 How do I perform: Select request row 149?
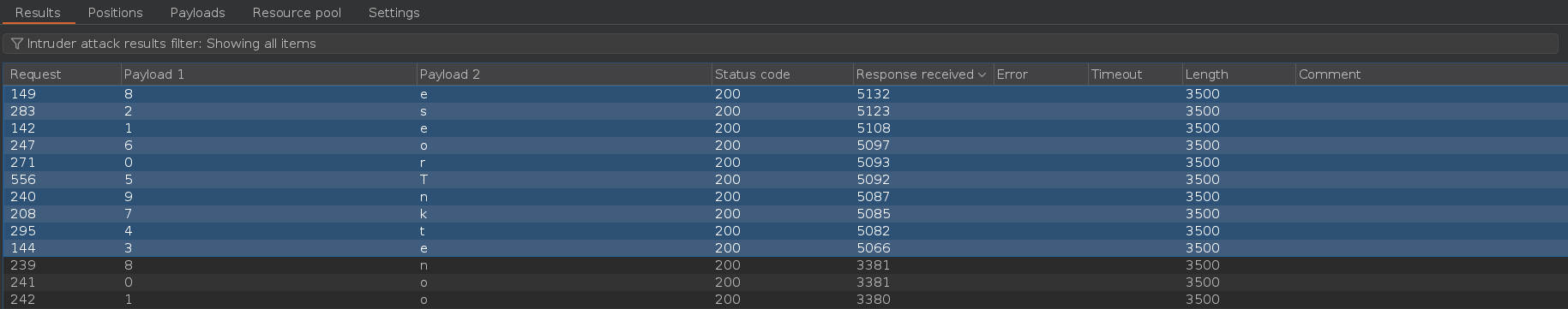785,94
